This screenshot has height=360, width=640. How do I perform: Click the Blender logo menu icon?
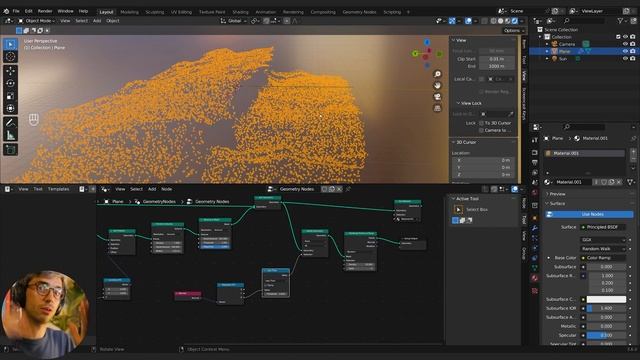tap(6, 11)
